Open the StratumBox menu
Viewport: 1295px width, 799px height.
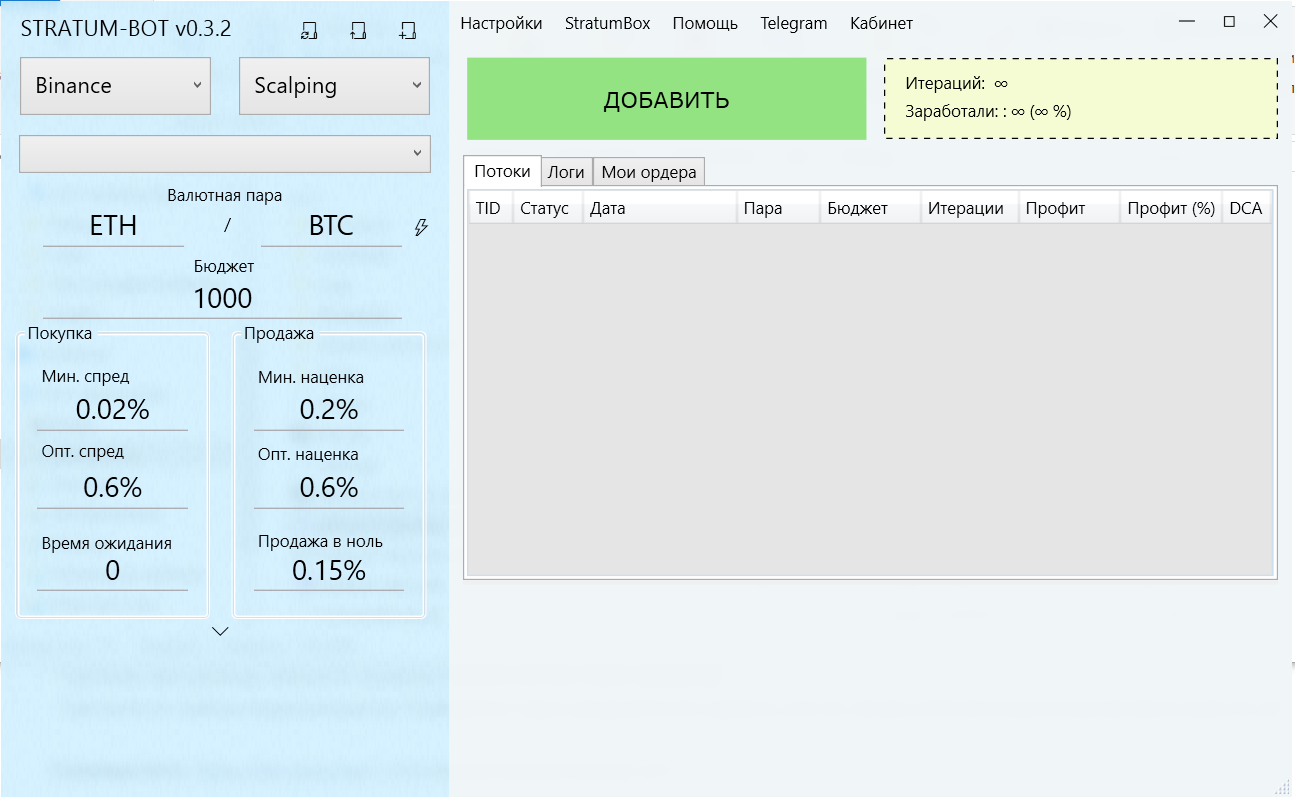click(607, 23)
